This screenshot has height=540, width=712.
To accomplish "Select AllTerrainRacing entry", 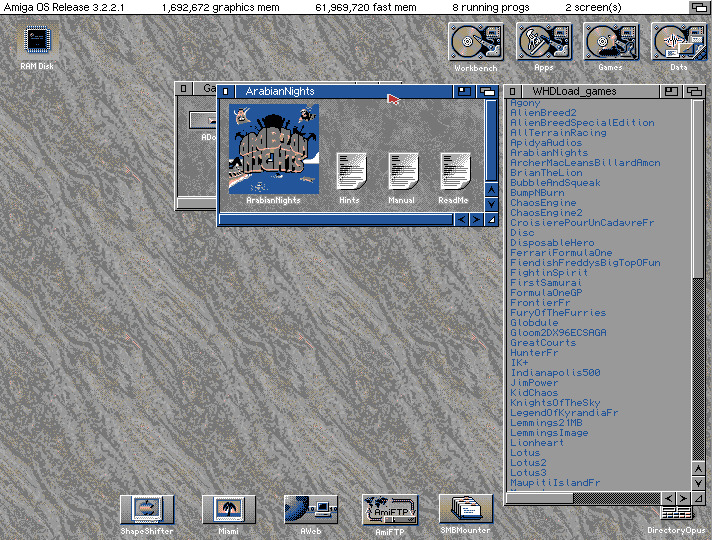I will pyautogui.click(x=559, y=133).
